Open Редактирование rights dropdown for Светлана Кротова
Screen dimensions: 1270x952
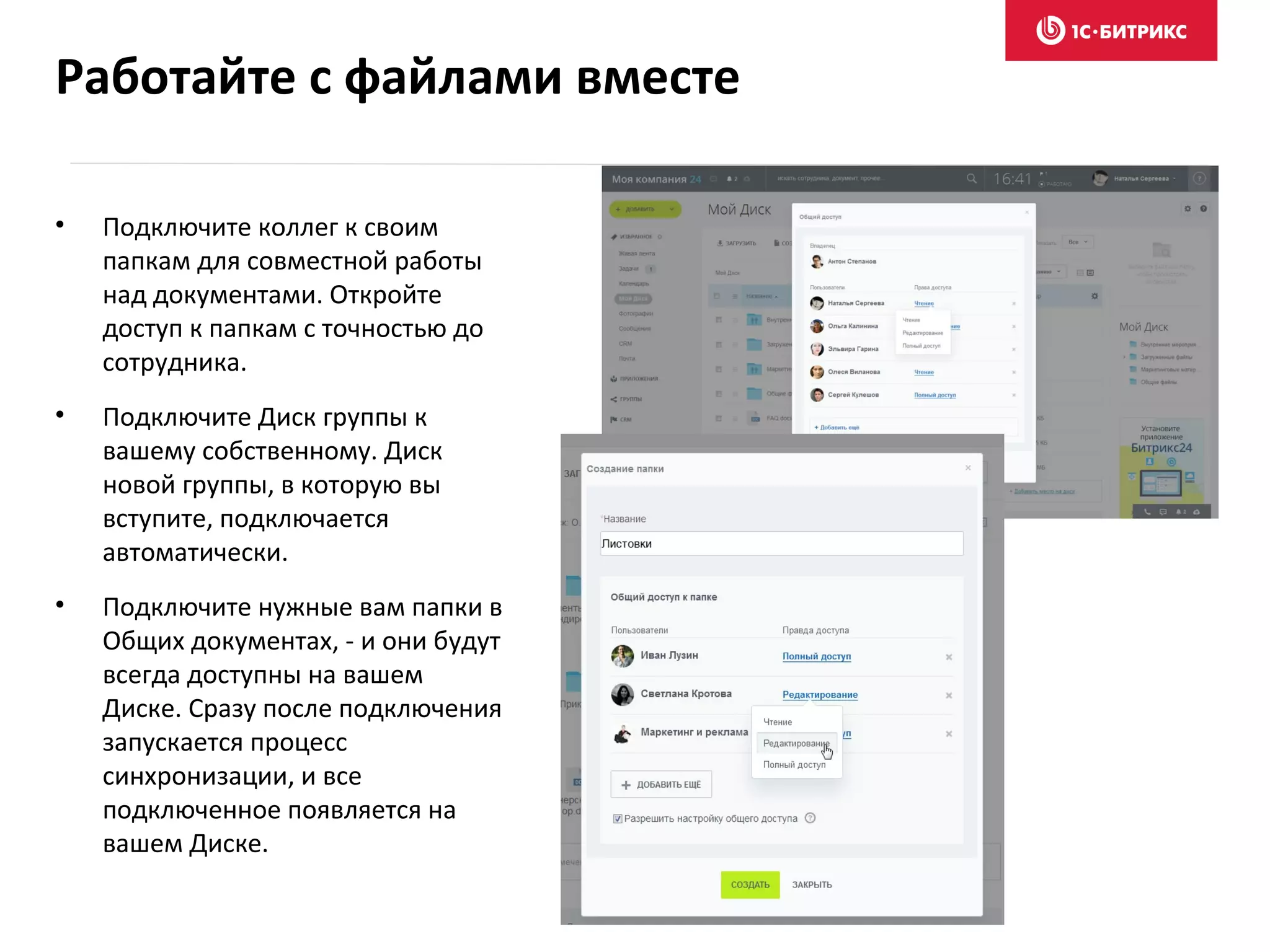(820, 695)
